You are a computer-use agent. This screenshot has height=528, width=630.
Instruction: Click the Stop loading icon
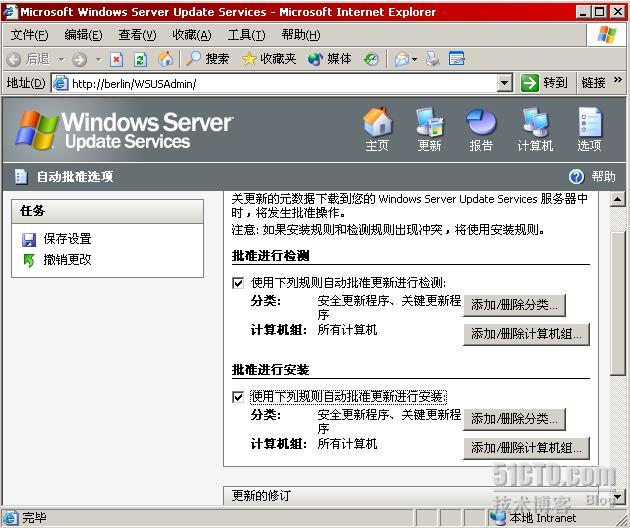(116, 59)
